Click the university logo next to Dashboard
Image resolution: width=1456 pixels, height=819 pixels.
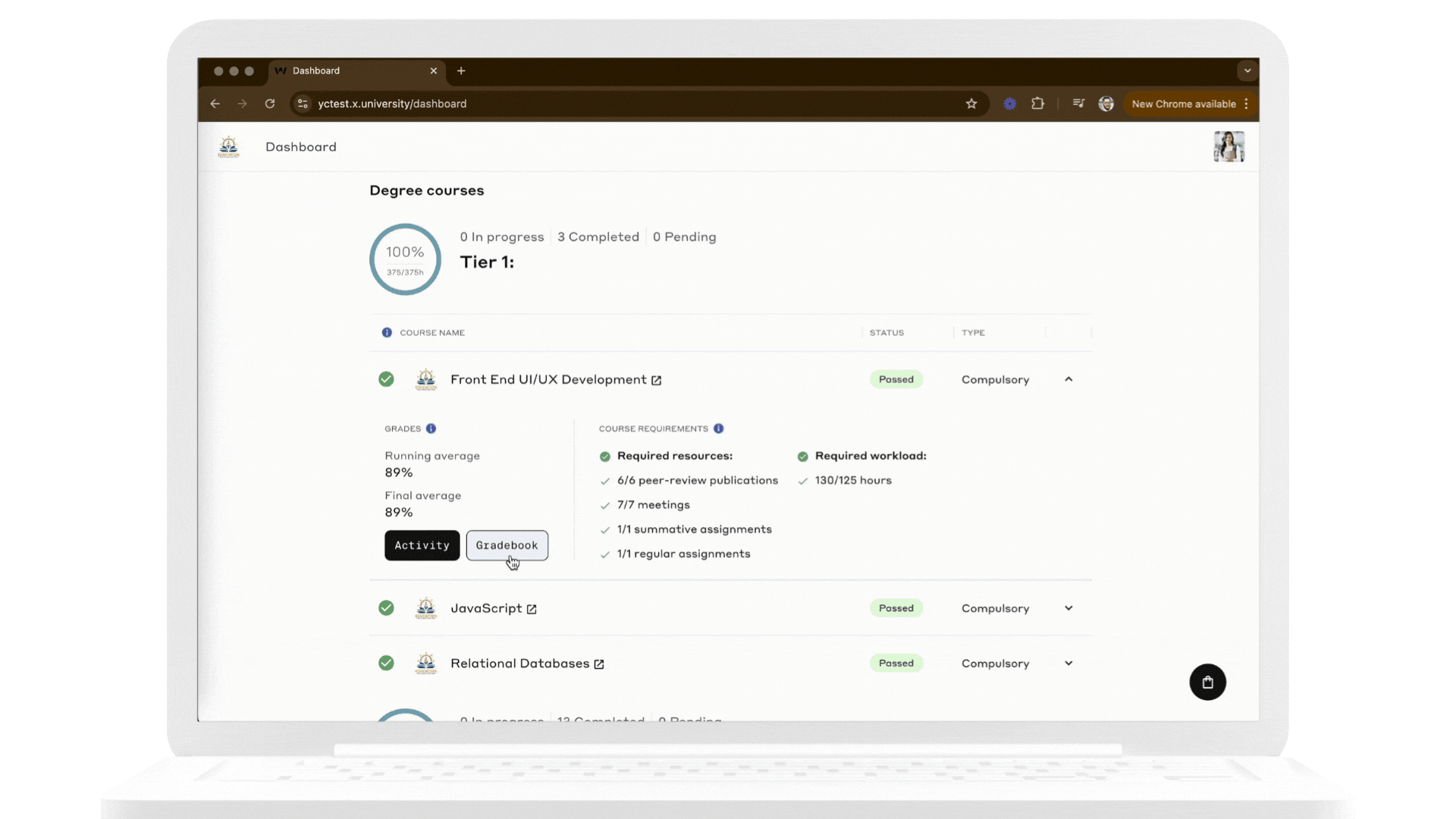(x=228, y=146)
